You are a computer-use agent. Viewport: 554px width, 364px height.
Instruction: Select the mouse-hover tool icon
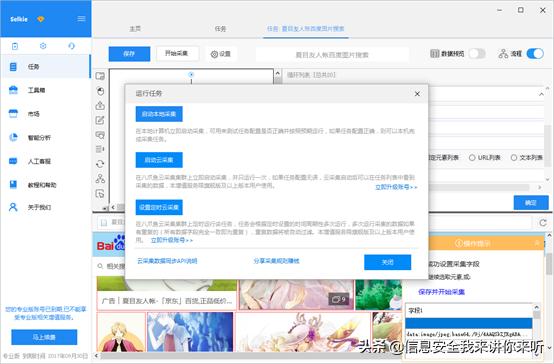[x=100, y=194]
